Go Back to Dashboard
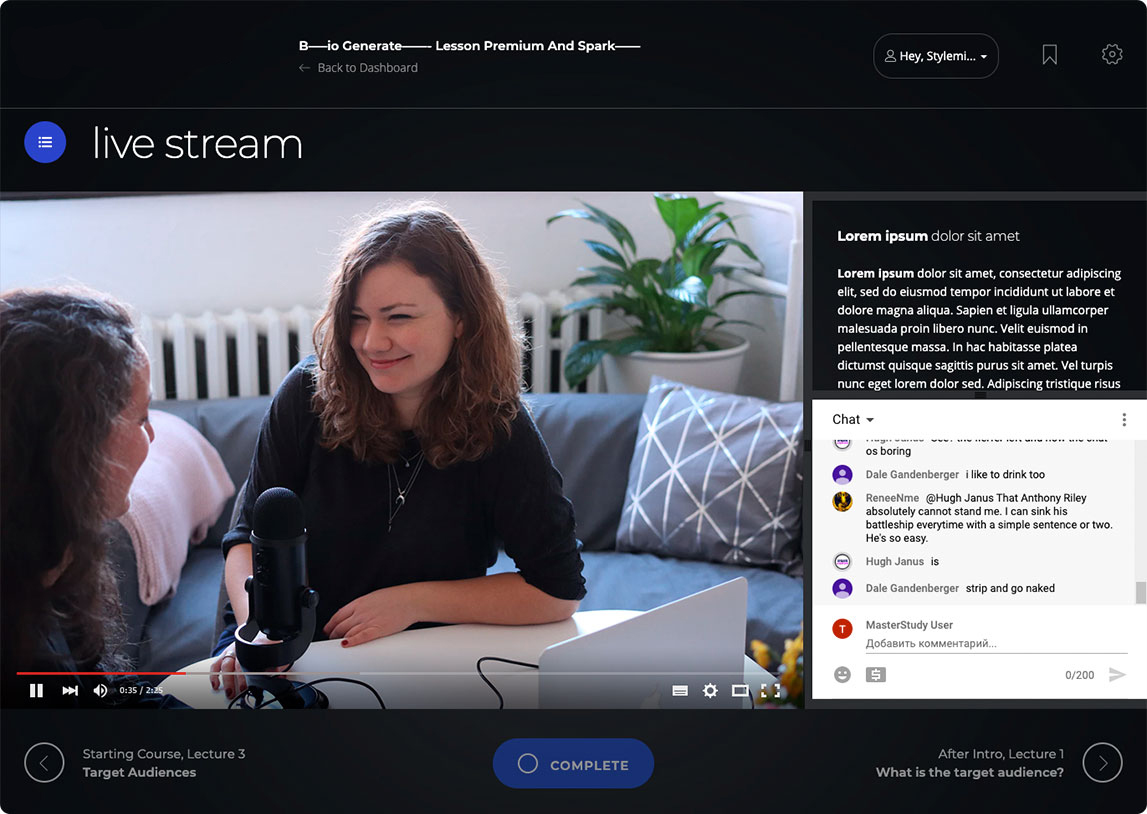Screen dimensions: 1147x814 coord(358,68)
